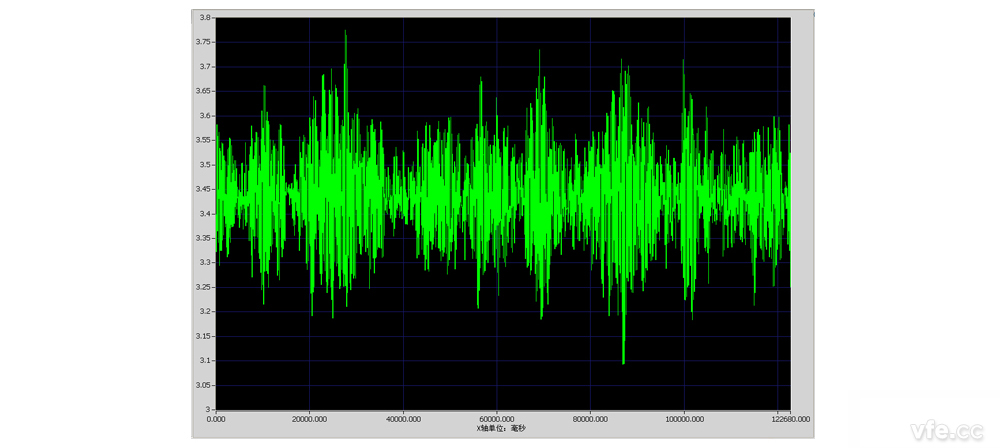The height and width of the screenshot is (448, 1000).
Task: Click the 80000.000 X-axis tick label
Action: pos(590,418)
